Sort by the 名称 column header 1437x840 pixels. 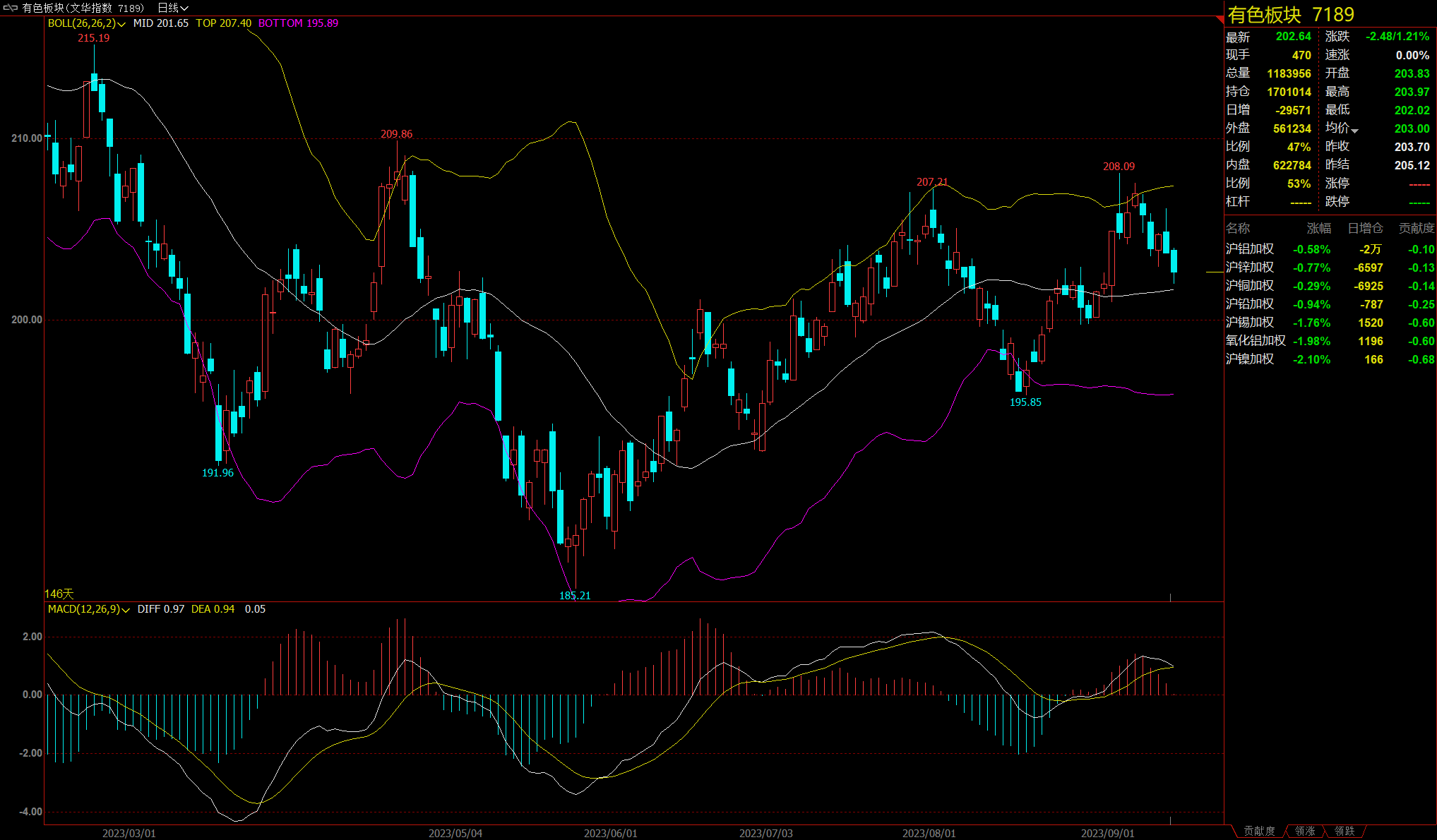tap(1238, 228)
